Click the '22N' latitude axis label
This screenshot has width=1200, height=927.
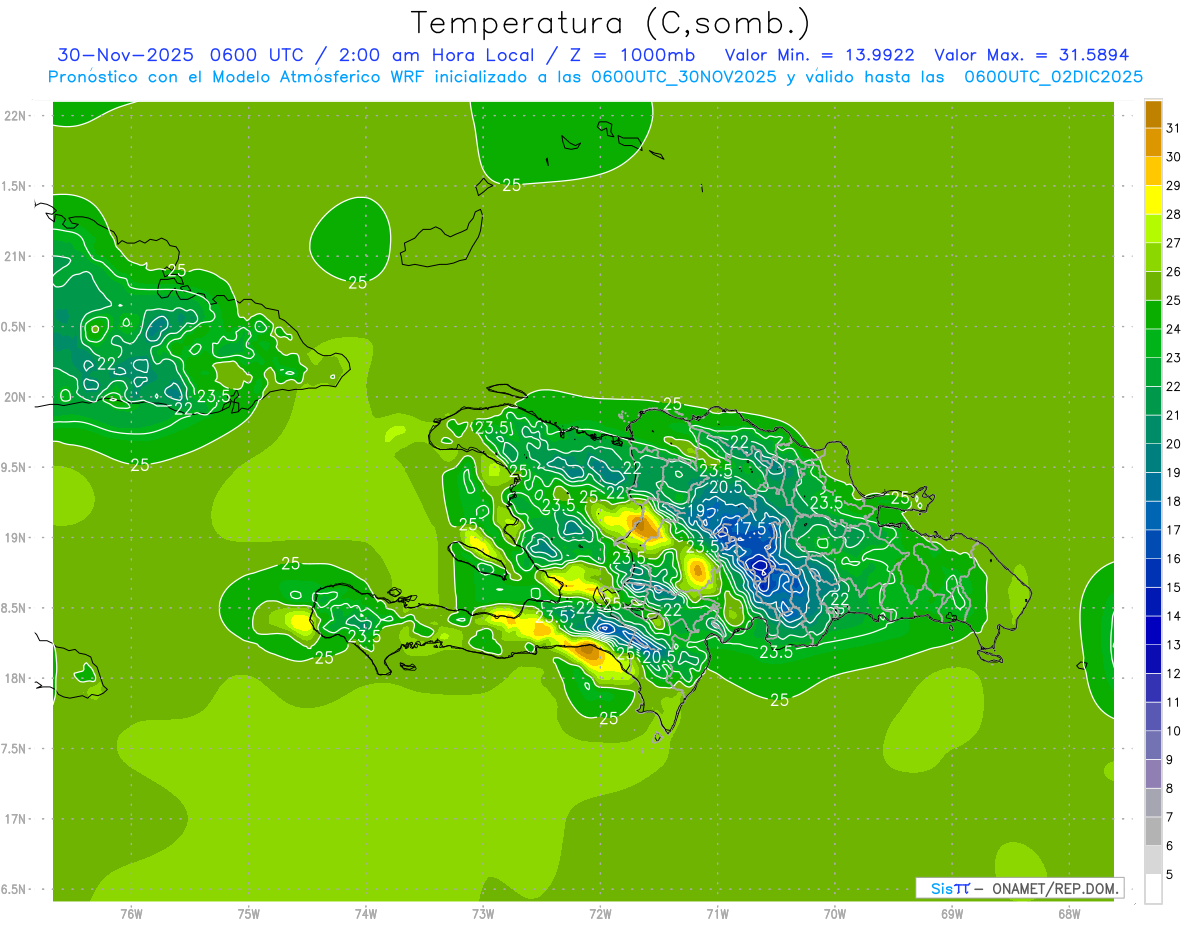[x=15, y=116]
